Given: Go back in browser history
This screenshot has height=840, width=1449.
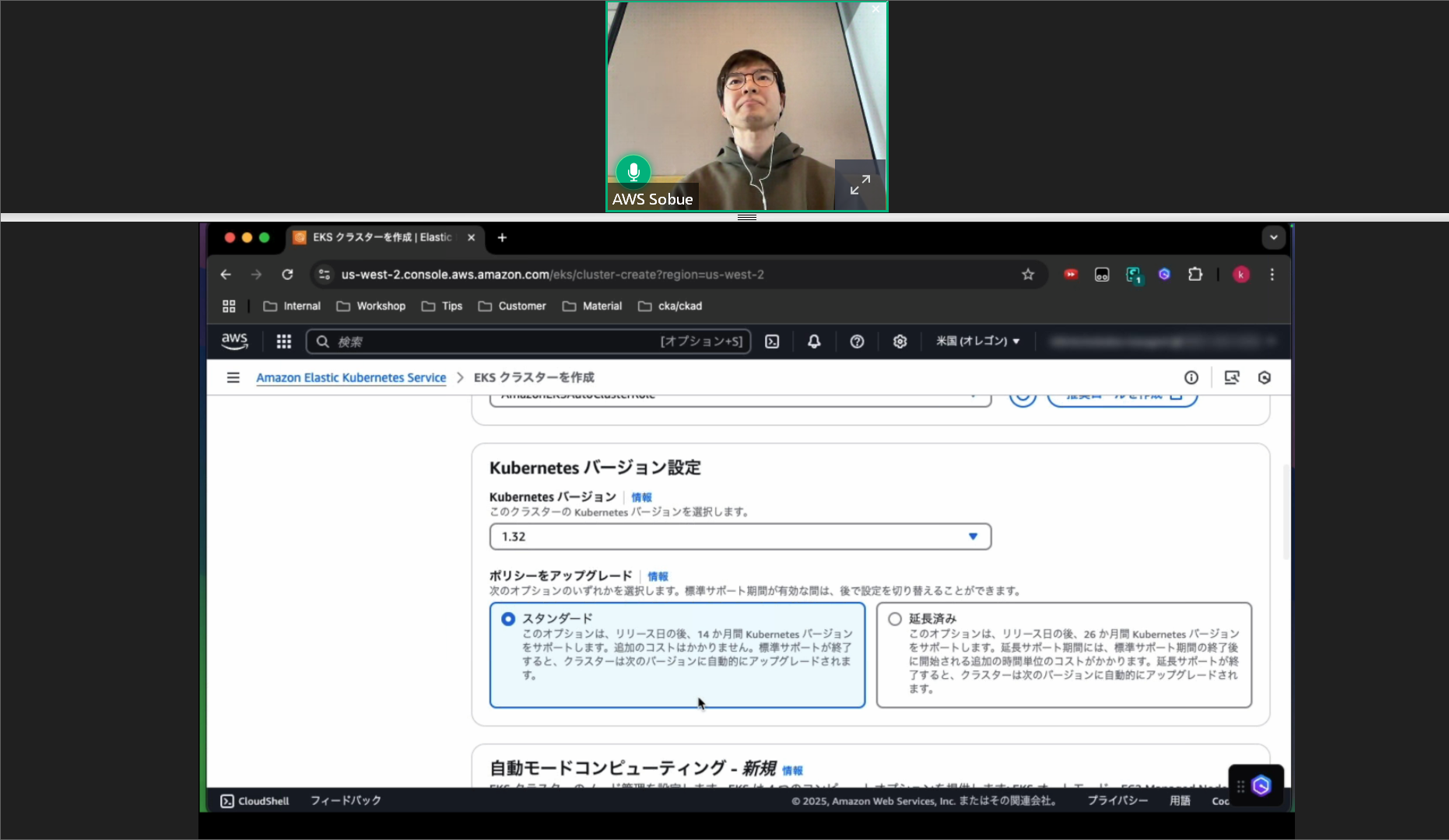Looking at the screenshot, I should point(226,275).
